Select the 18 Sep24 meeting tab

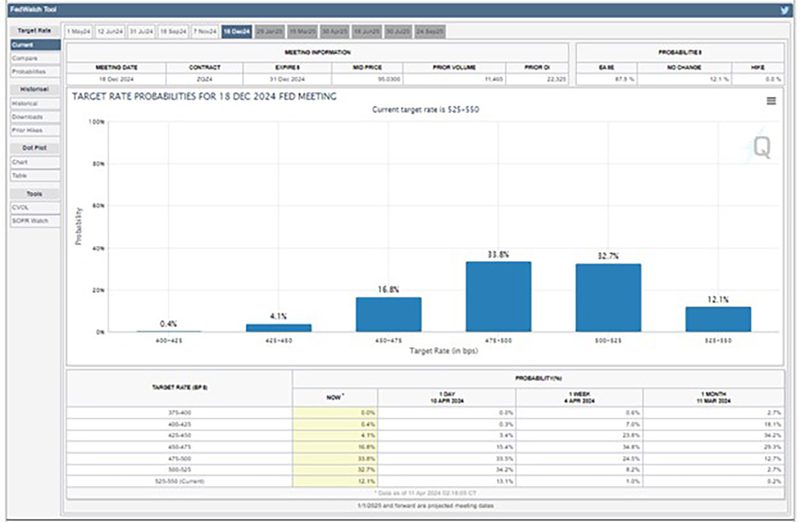pos(172,31)
